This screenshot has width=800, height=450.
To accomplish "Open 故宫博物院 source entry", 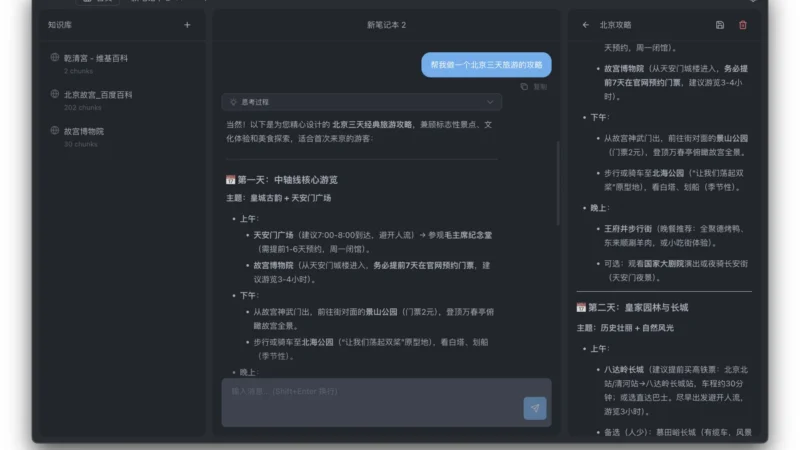I will pyautogui.click(x=84, y=132).
